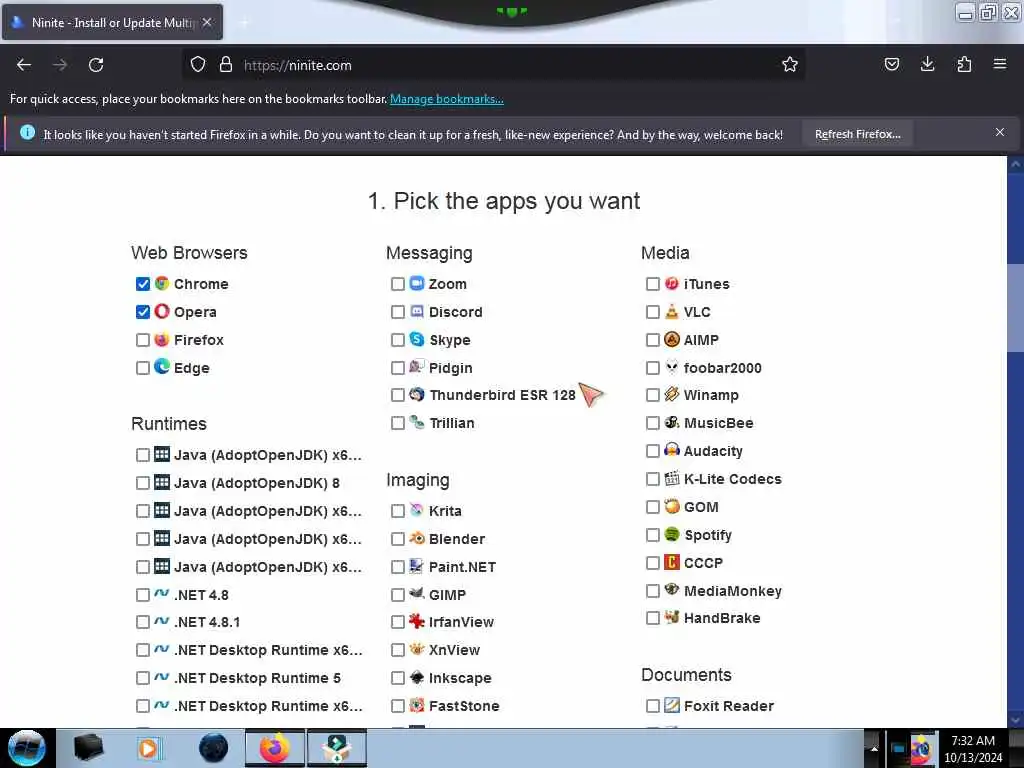Check the Firefox checkbox

coord(142,340)
